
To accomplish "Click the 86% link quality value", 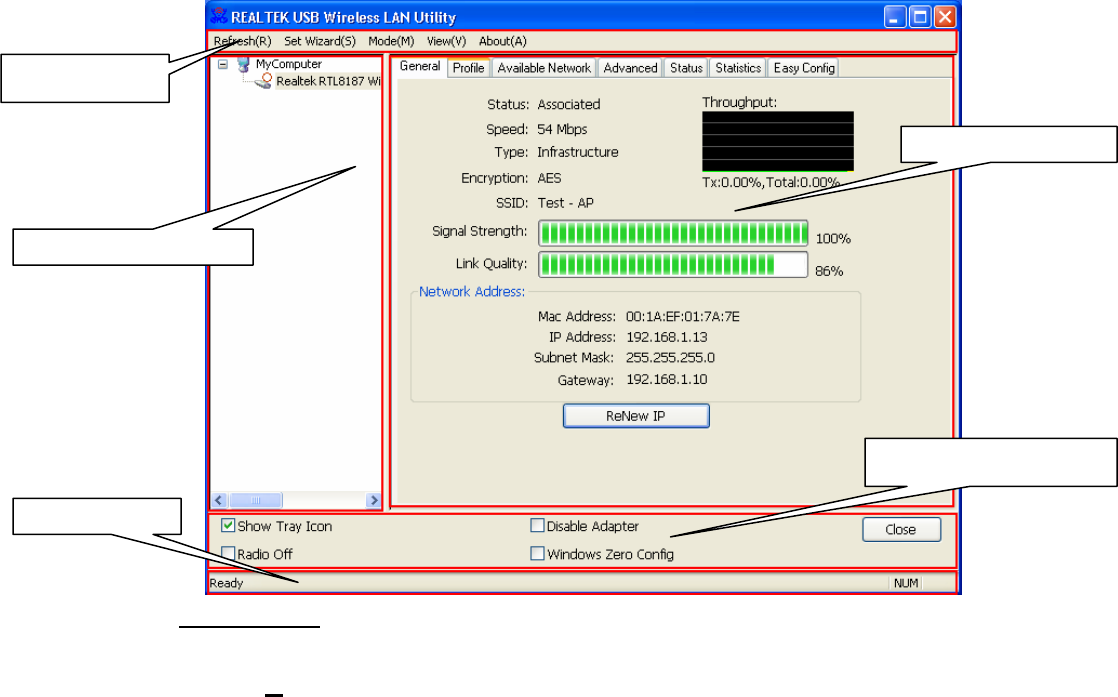I will [829, 272].
